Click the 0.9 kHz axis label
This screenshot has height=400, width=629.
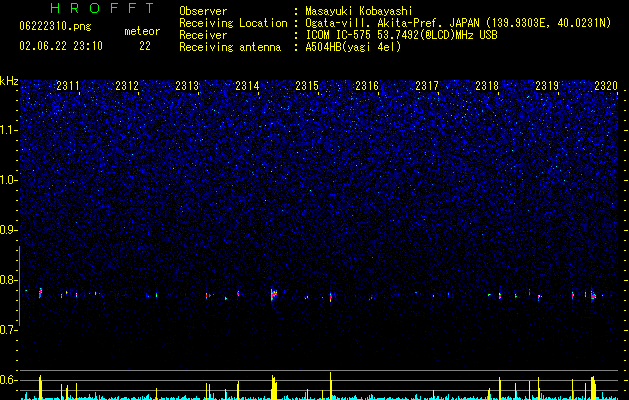coord(9,230)
